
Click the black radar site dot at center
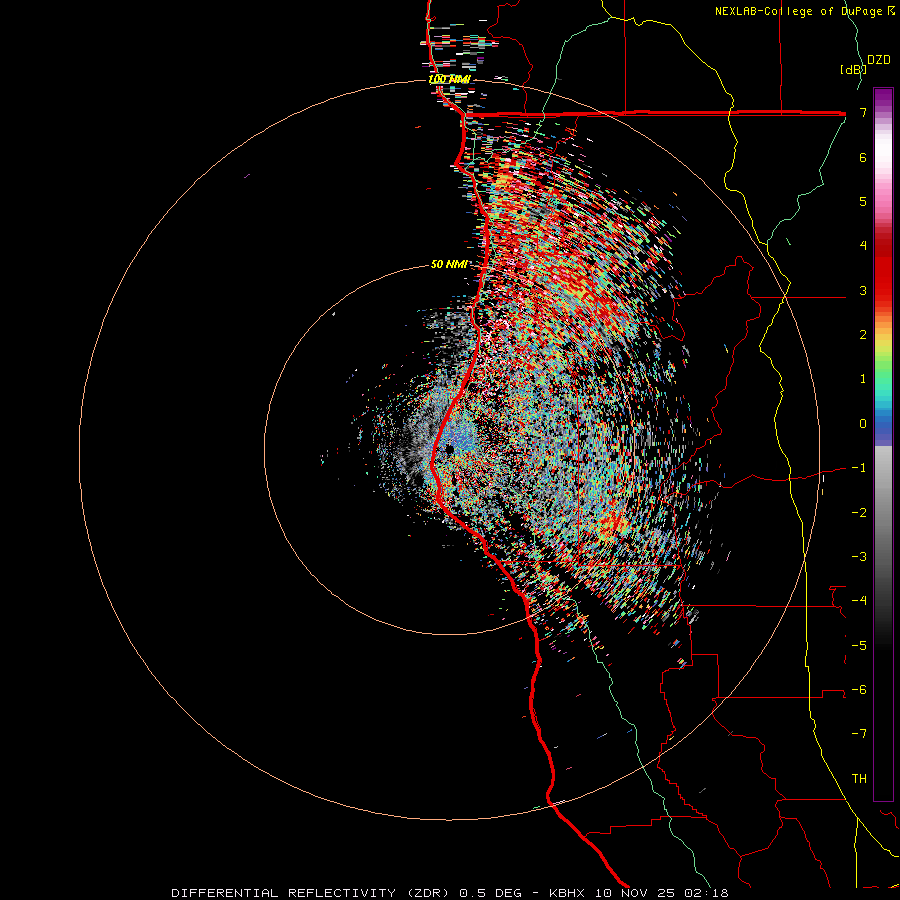pos(449,448)
